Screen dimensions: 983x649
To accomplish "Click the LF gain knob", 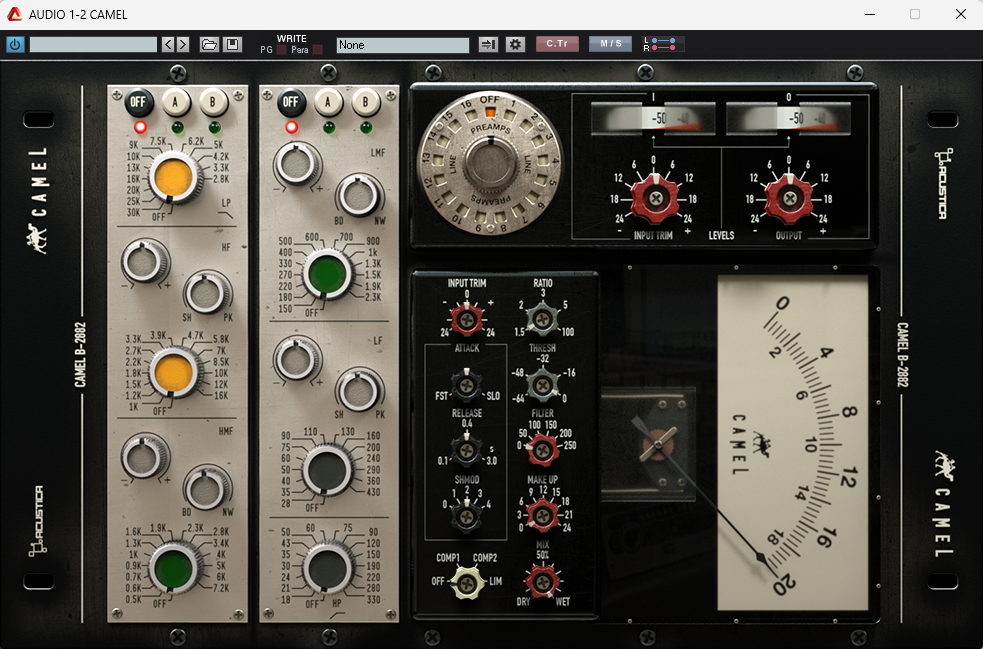I will [x=297, y=359].
